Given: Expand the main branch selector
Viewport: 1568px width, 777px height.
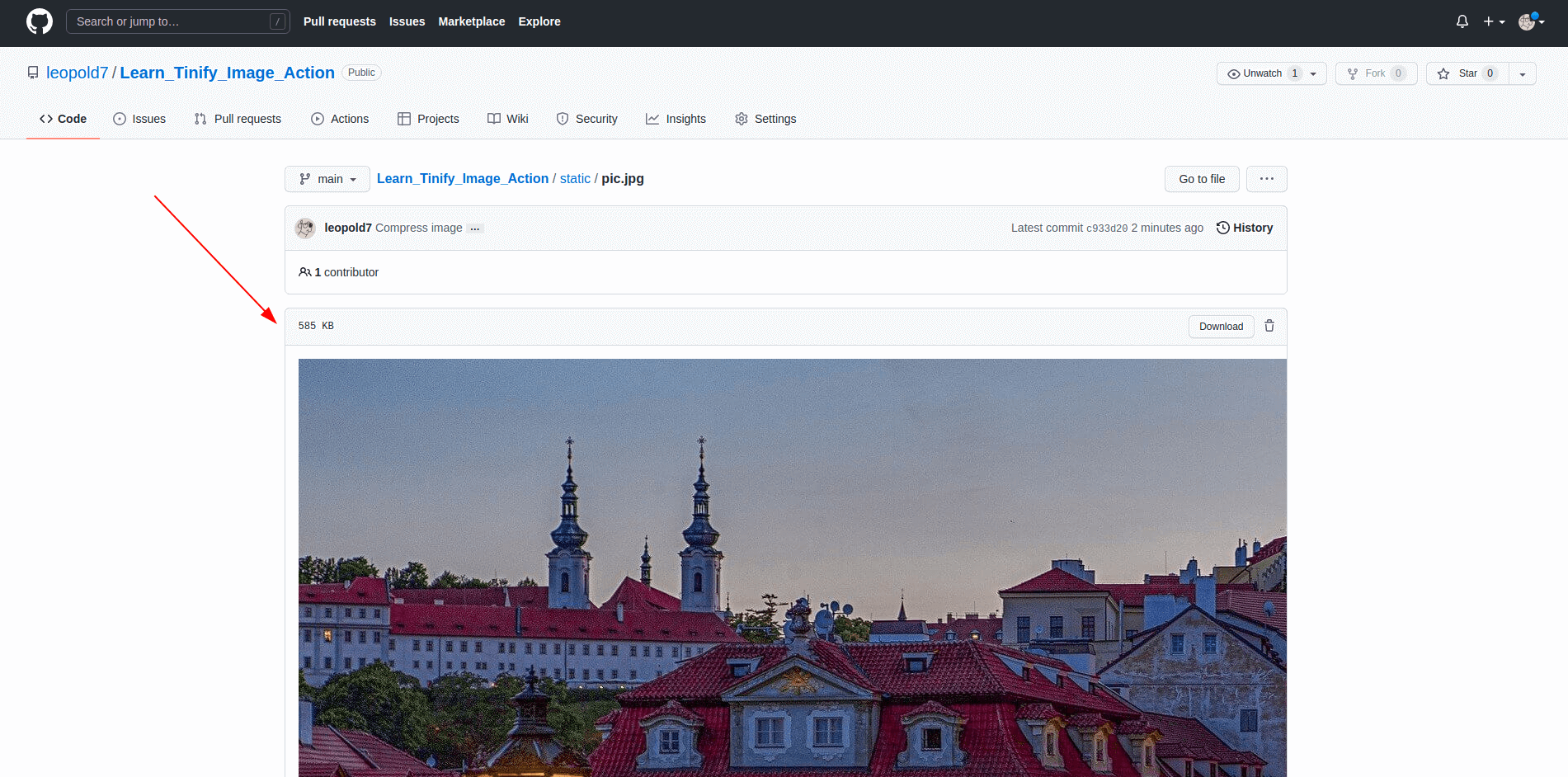Looking at the screenshot, I should click(327, 179).
